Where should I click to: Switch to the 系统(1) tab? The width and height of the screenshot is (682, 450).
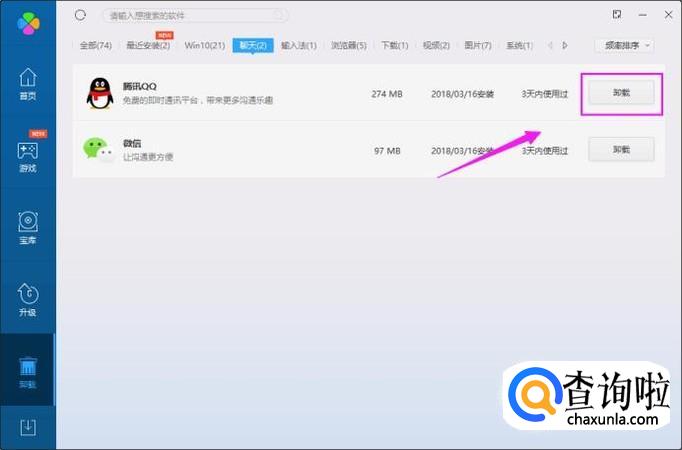click(x=519, y=45)
